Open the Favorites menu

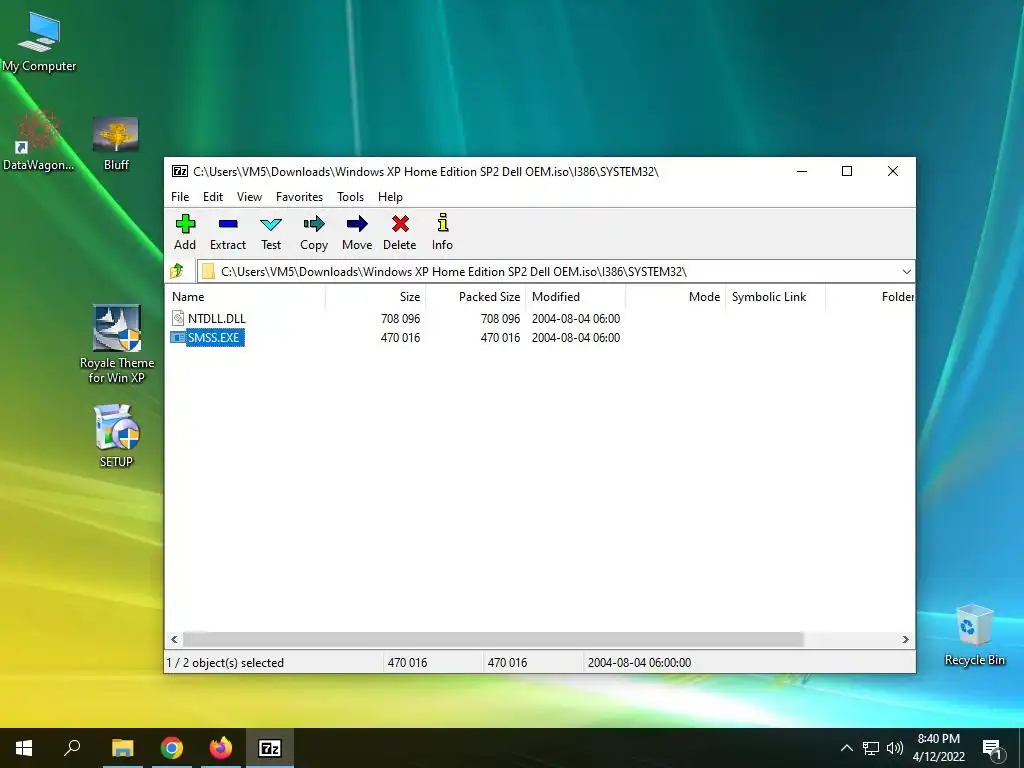click(299, 197)
